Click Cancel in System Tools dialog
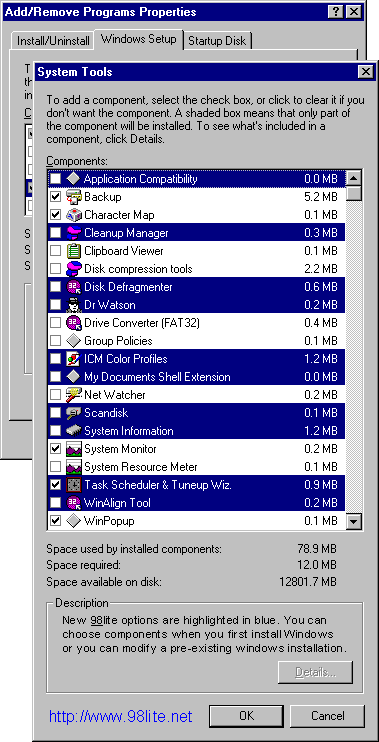This screenshot has width=379, height=742. click(327, 715)
